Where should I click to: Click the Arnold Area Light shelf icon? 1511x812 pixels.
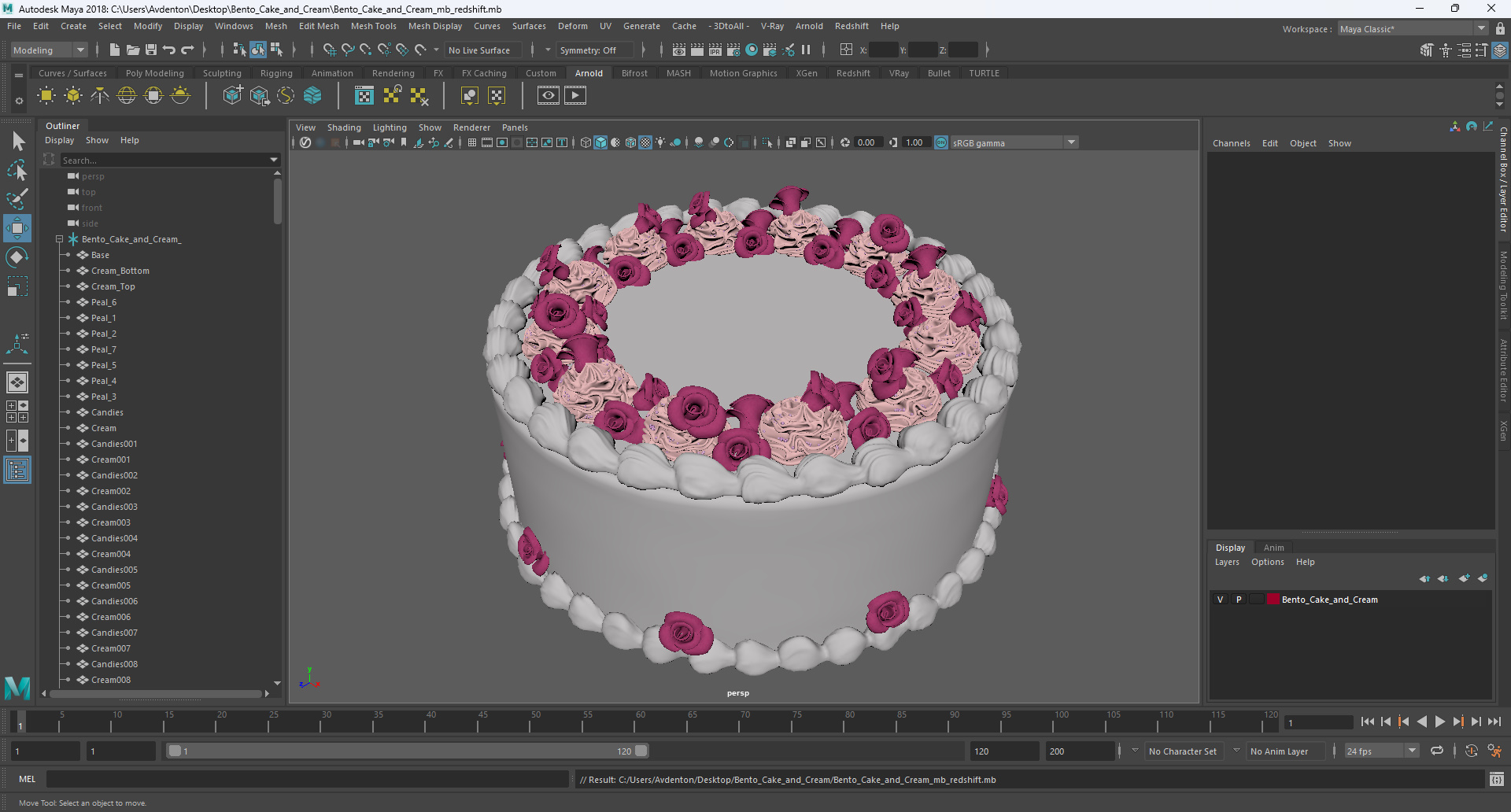(46, 96)
